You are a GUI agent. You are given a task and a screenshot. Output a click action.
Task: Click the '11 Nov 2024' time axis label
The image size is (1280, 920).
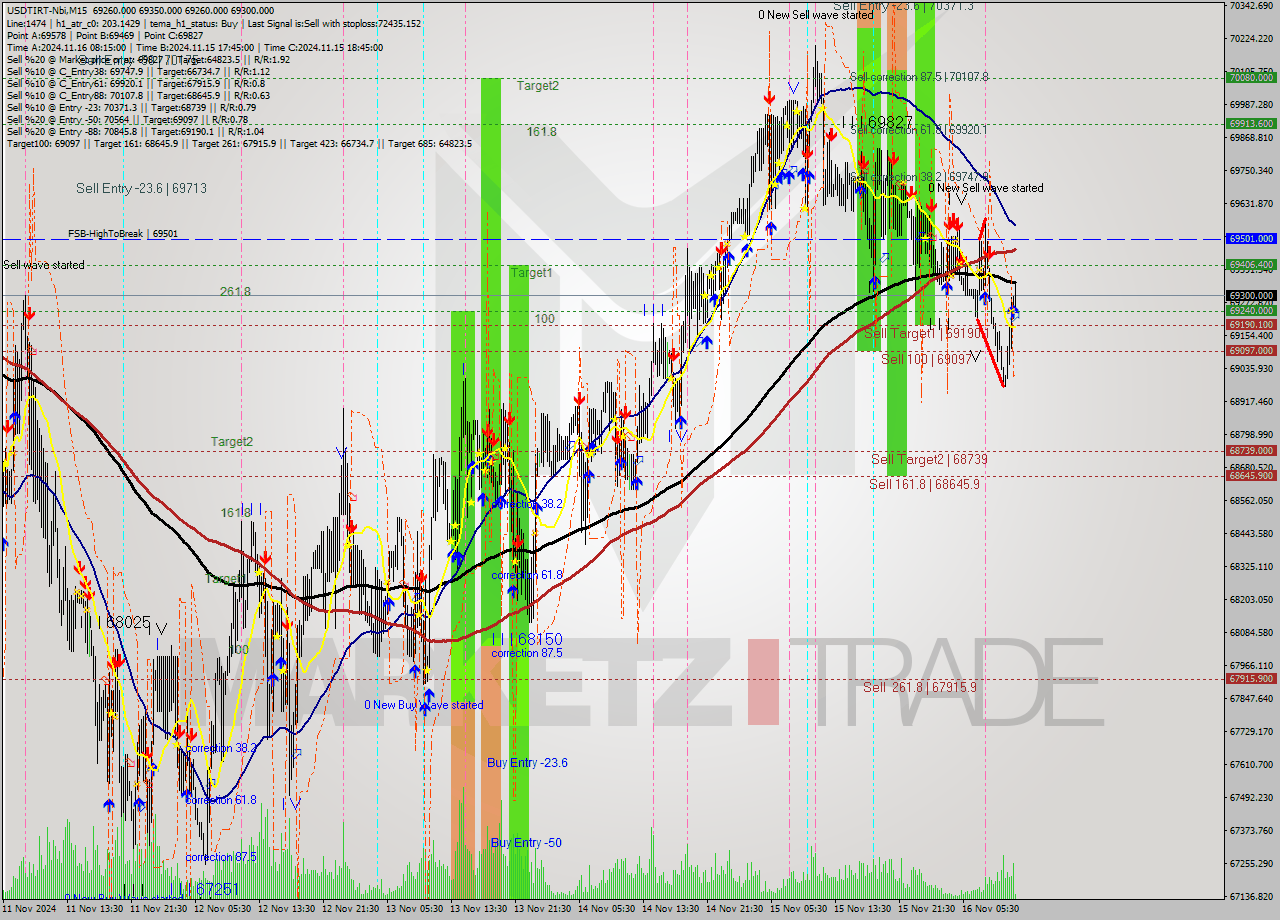[x=29, y=909]
